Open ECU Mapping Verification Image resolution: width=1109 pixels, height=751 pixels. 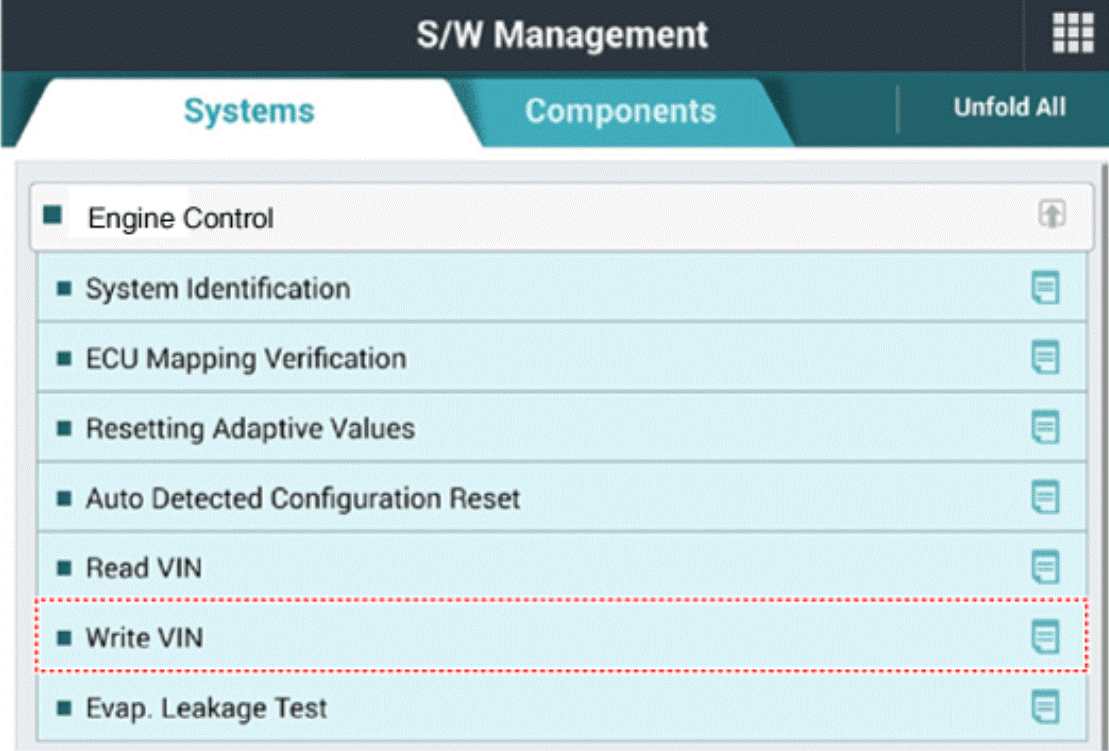tap(245, 358)
